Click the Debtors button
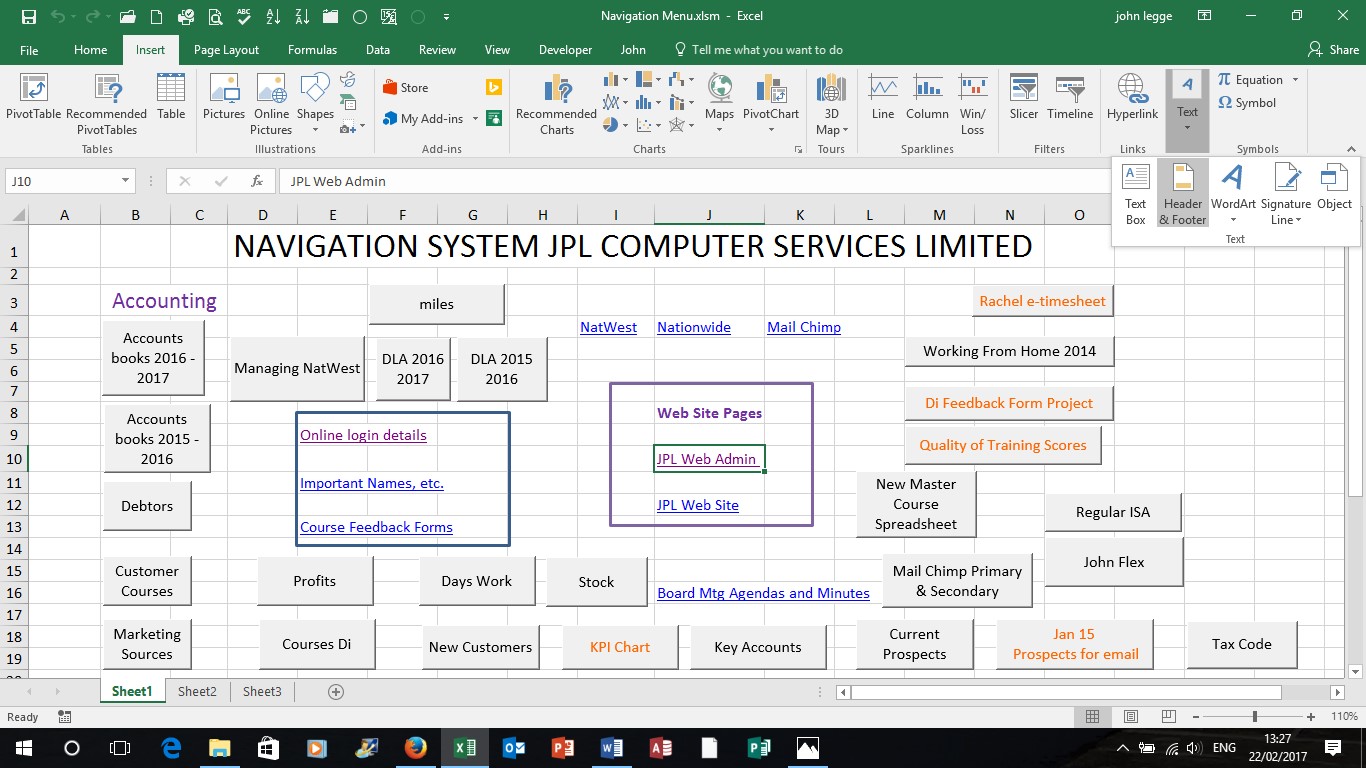Screen dimensions: 1366x768 pos(147,506)
